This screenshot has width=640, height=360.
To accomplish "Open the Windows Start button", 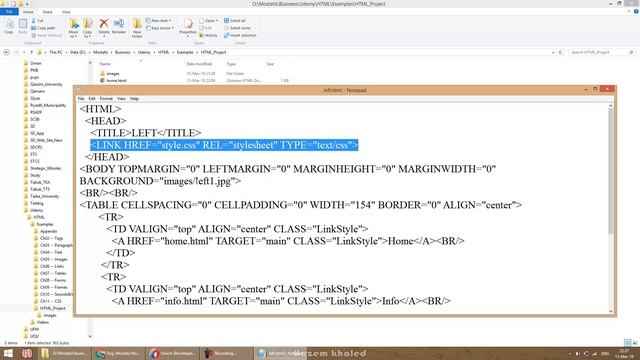I will pos(8,353).
